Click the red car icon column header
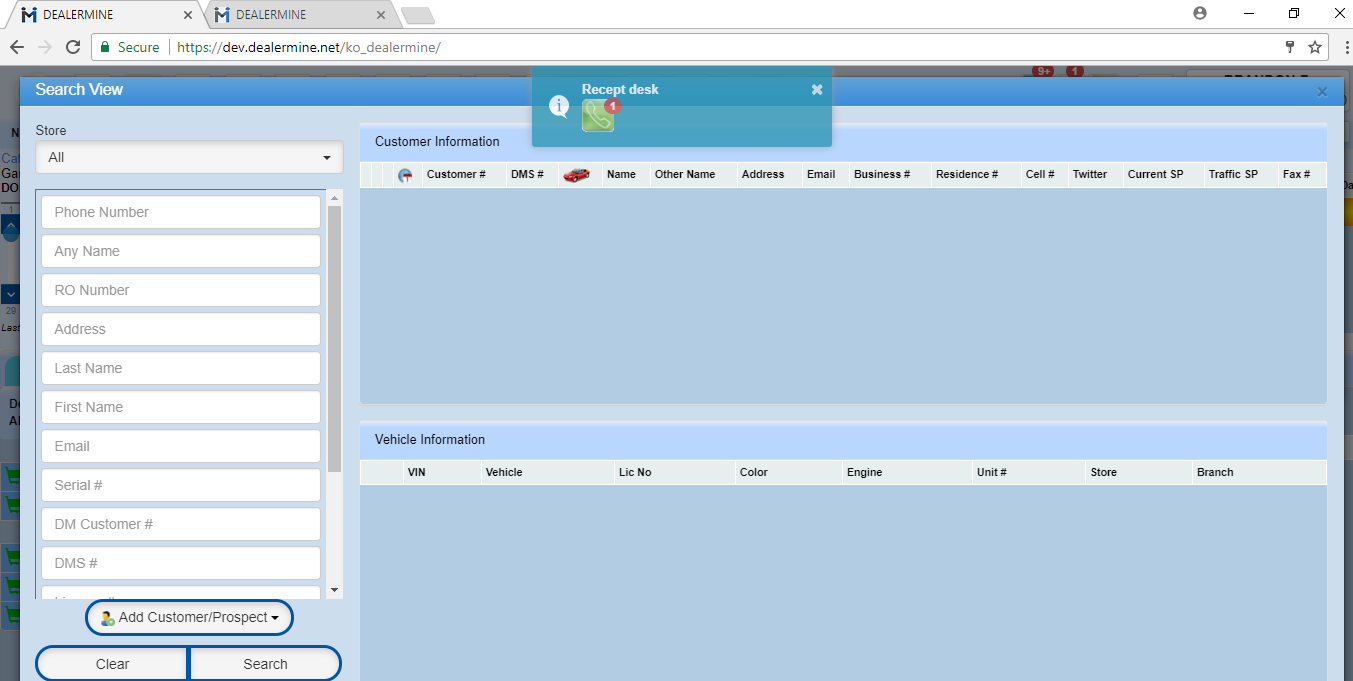The height and width of the screenshot is (681, 1353). click(x=576, y=175)
